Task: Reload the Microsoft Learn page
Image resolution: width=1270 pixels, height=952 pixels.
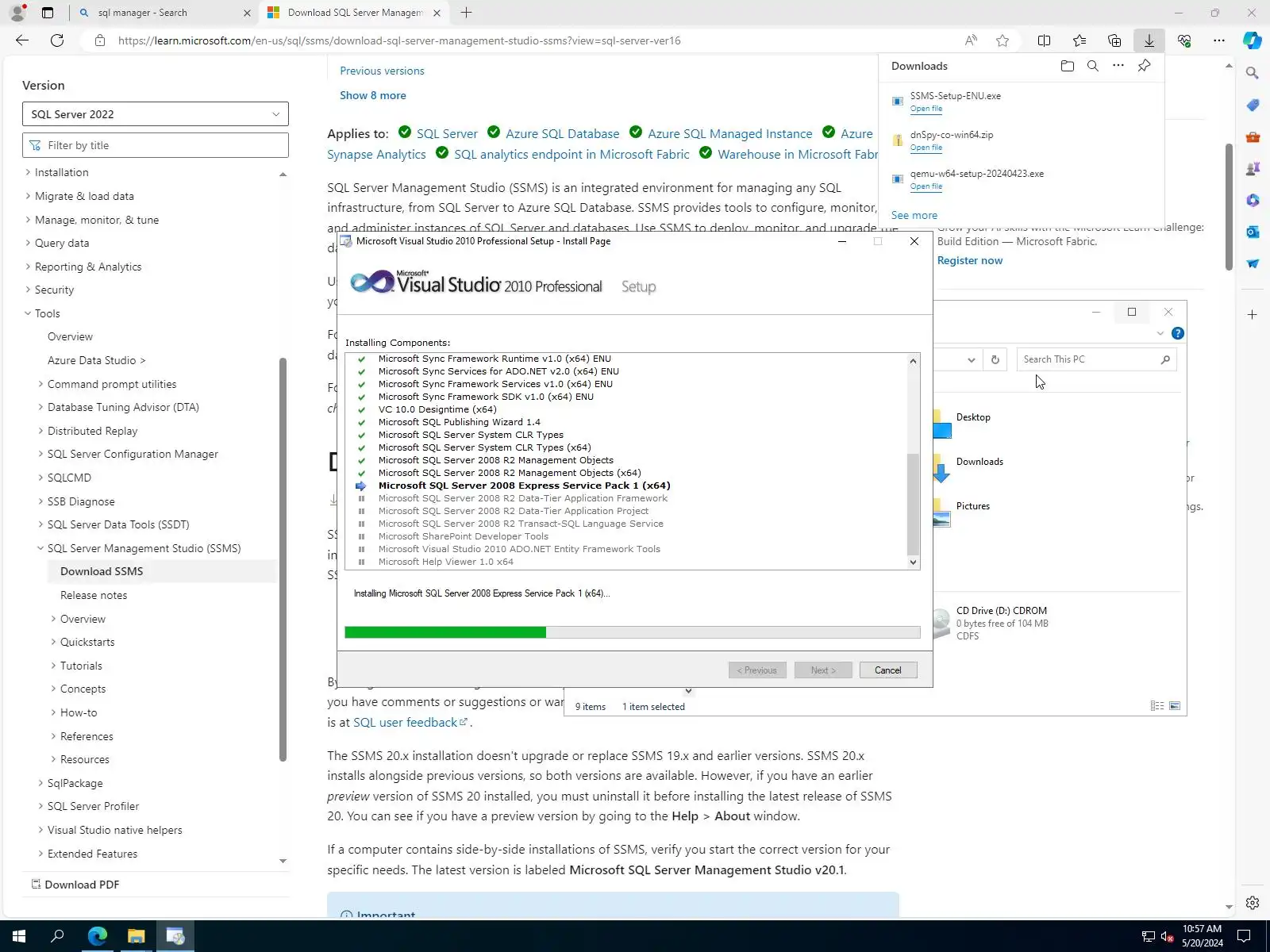Action: (57, 40)
